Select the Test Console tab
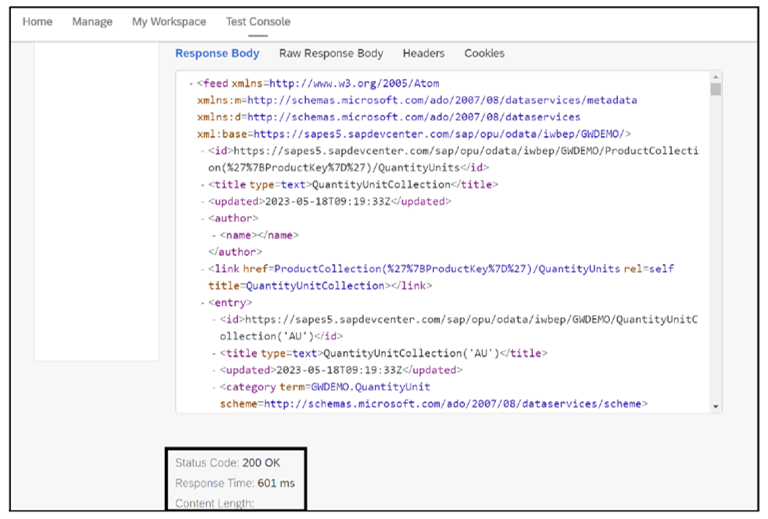This screenshot has width=768, height=519. click(258, 22)
